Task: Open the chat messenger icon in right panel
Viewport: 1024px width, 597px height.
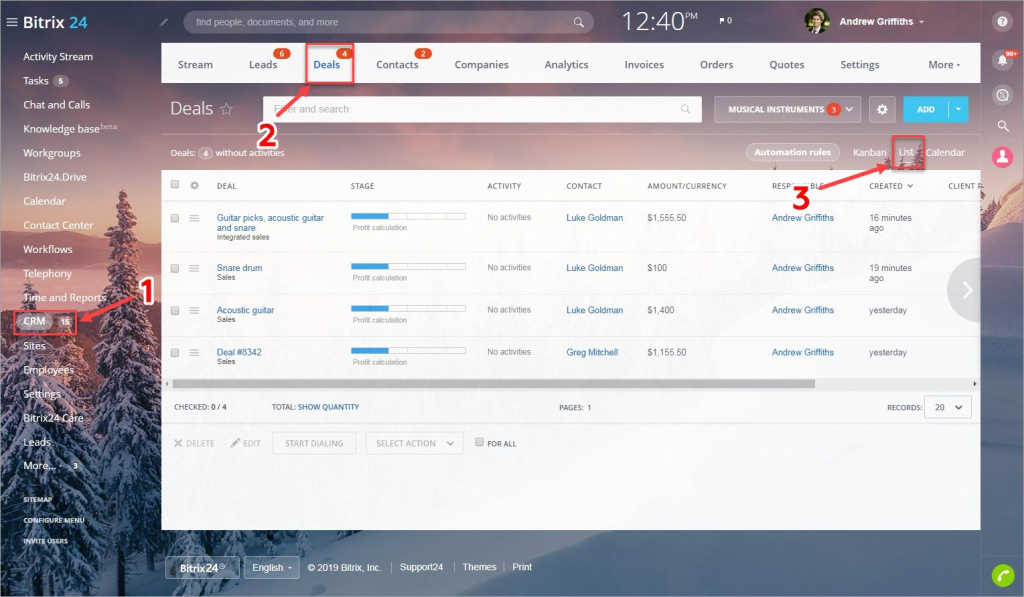Action: pyautogui.click(x=1002, y=95)
